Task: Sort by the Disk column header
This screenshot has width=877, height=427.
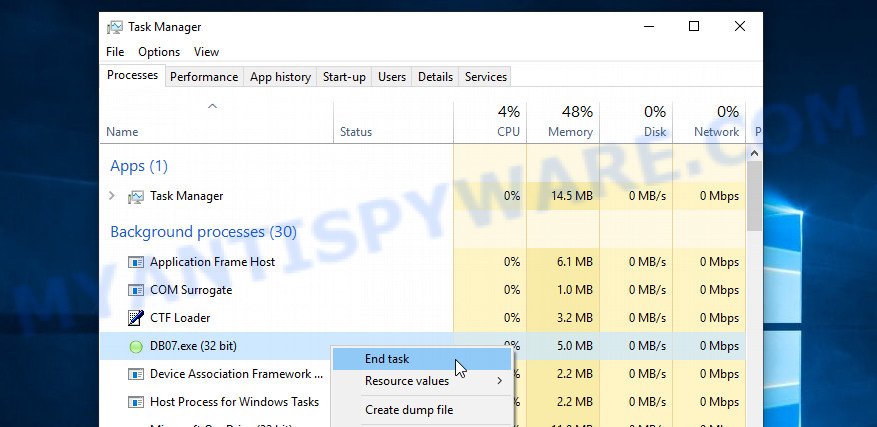Action: pyautogui.click(x=636, y=122)
